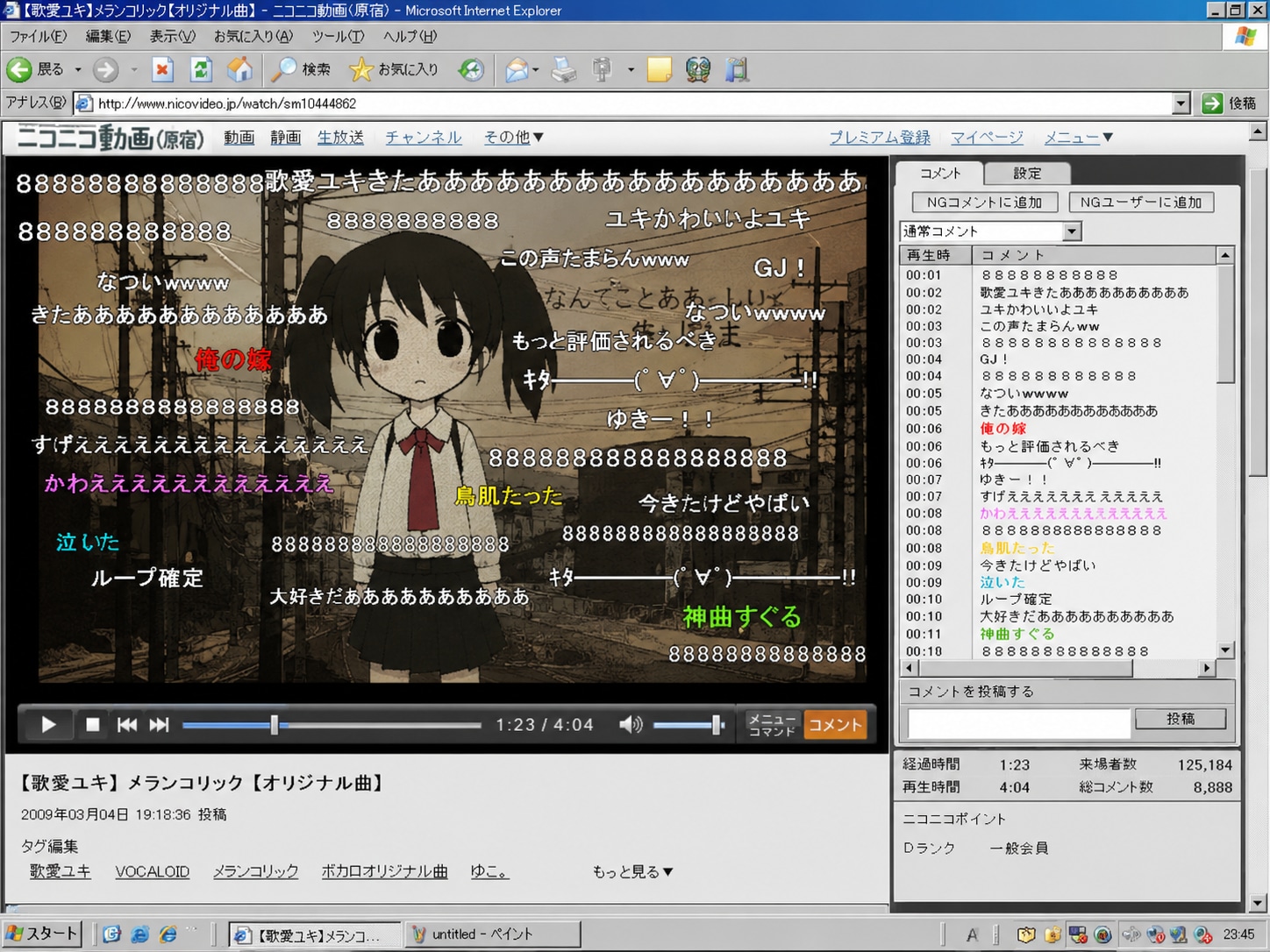Viewport: 1270px width, 952px height.
Task: Open the マイページ link
Action: tap(987, 138)
